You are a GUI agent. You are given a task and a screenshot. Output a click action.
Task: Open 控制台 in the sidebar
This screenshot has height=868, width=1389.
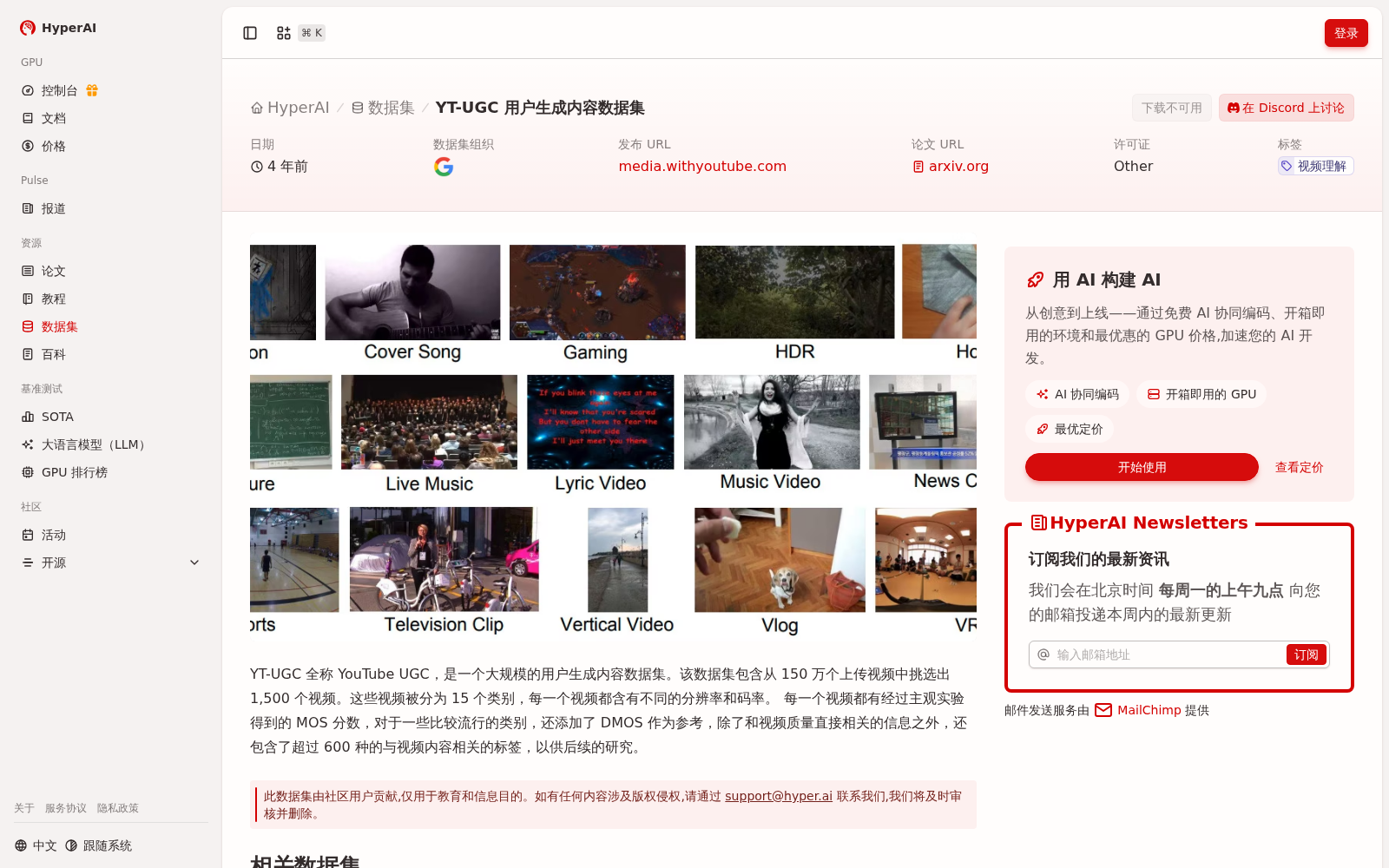tap(60, 90)
